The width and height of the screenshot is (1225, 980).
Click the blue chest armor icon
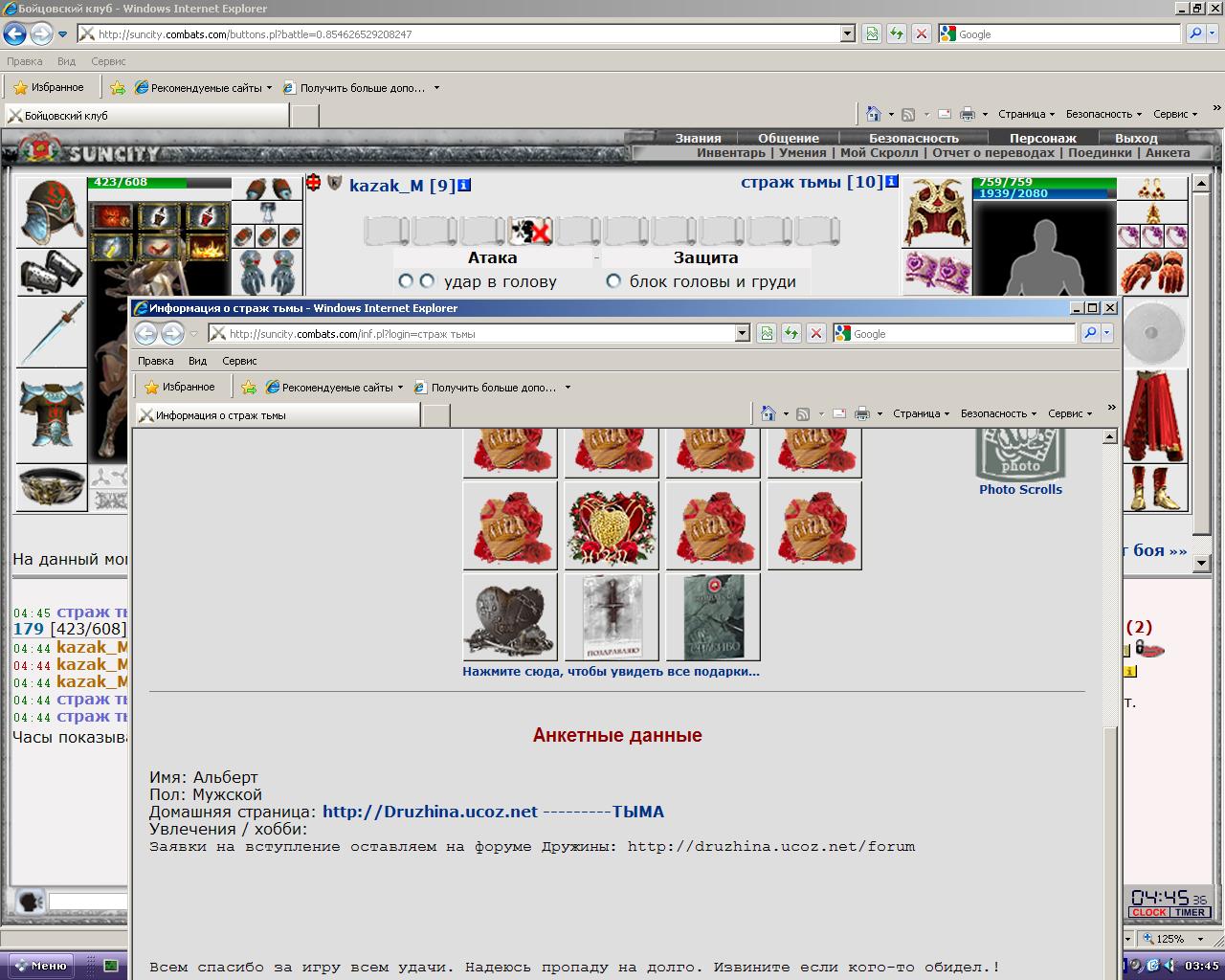(x=52, y=415)
